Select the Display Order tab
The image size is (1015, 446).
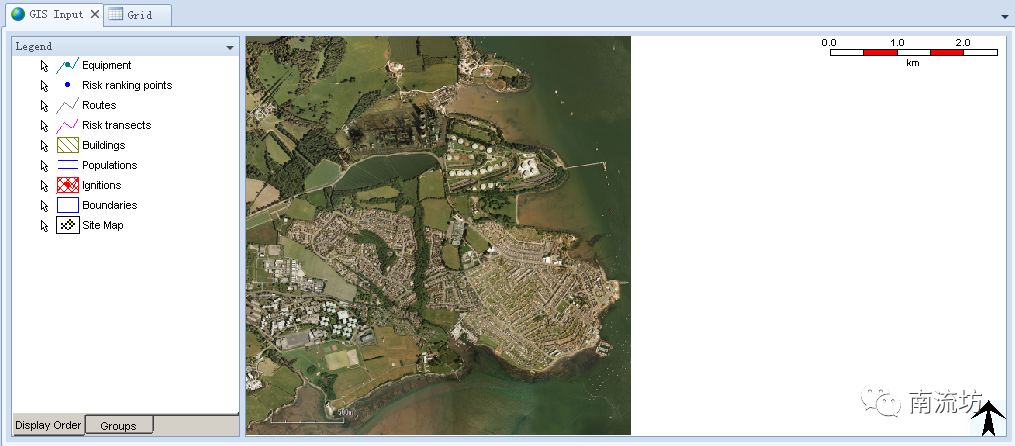point(48,426)
